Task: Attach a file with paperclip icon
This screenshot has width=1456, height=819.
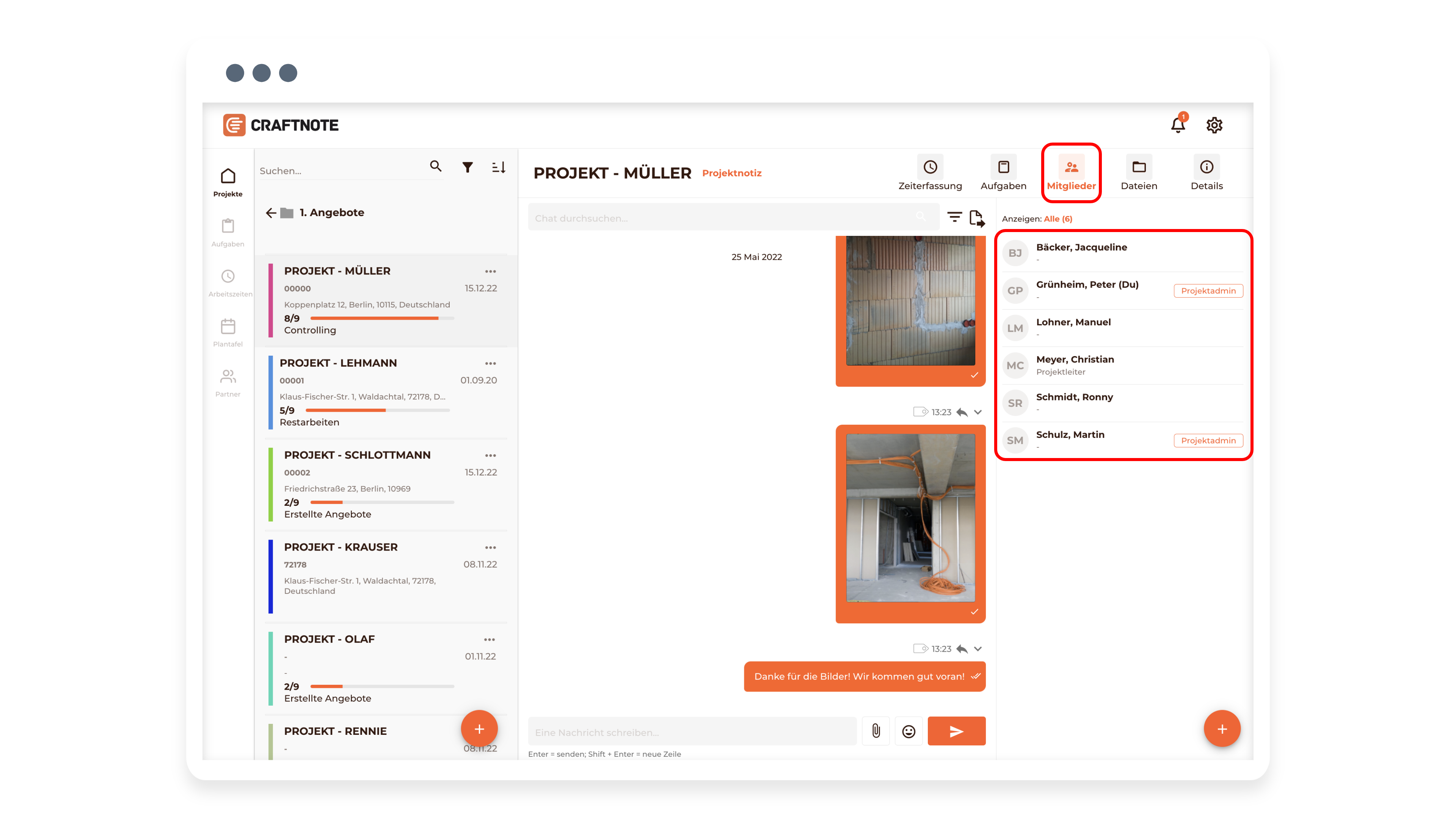Action: click(x=875, y=731)
